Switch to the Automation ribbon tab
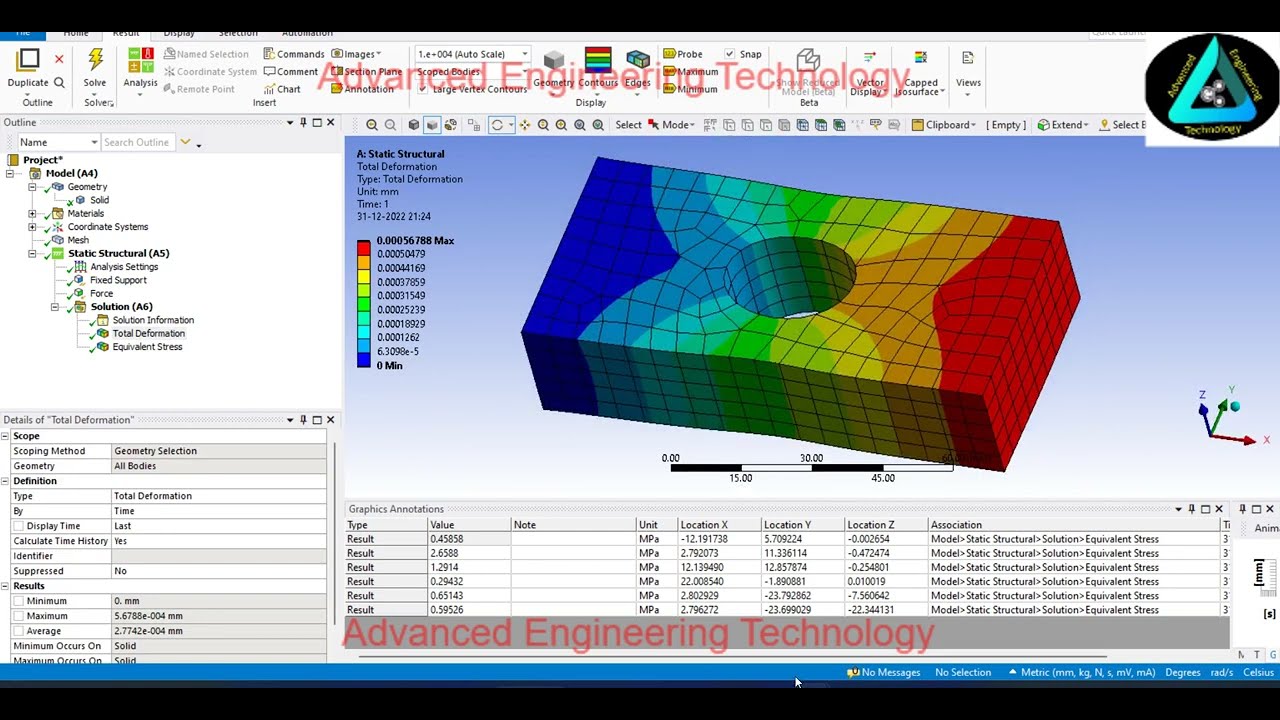This screenshot has width=1280, height=720. (x=307, y=33)
